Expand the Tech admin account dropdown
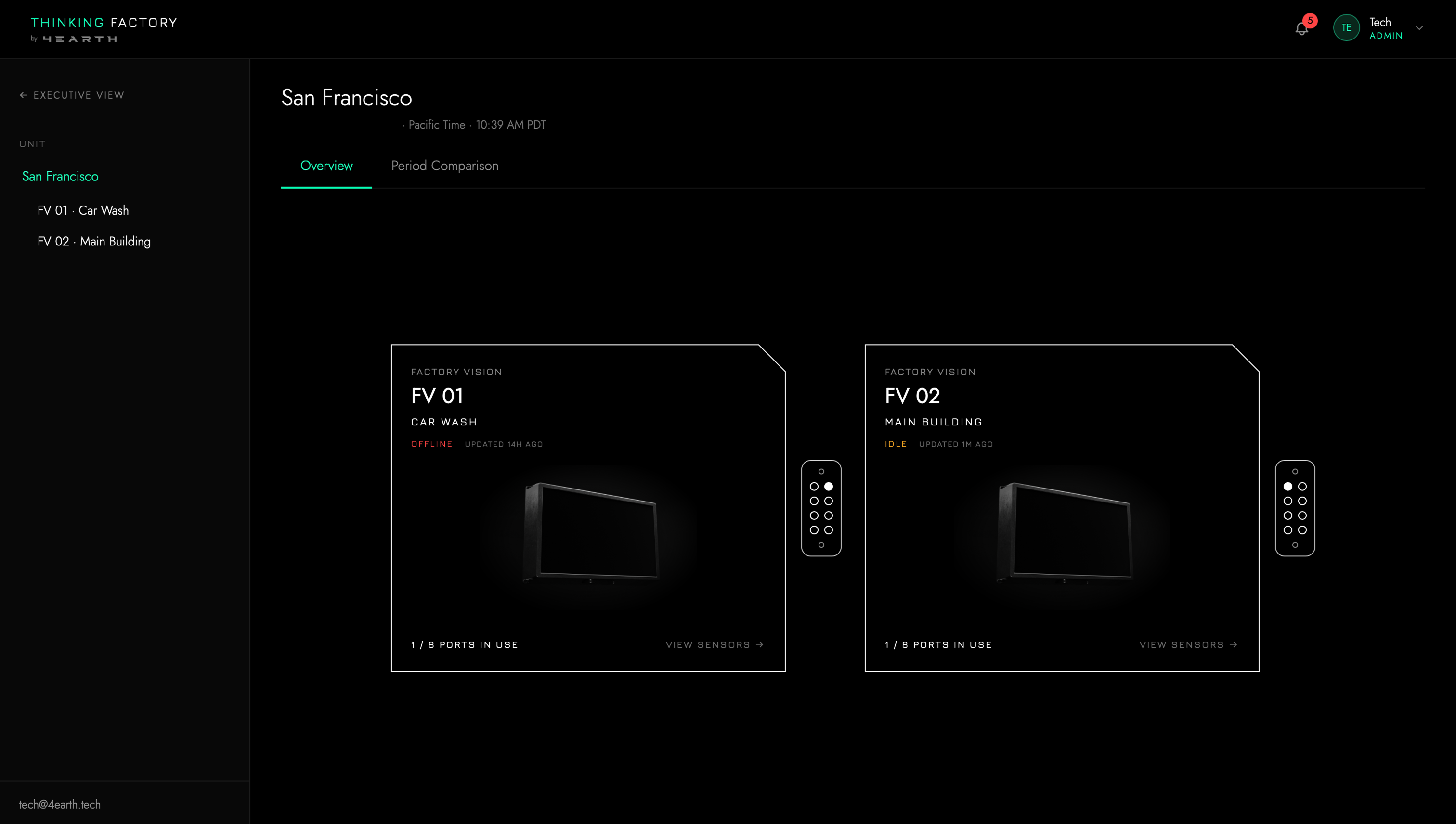The width and height of the screenshot is (1456, 824). 1418,28
